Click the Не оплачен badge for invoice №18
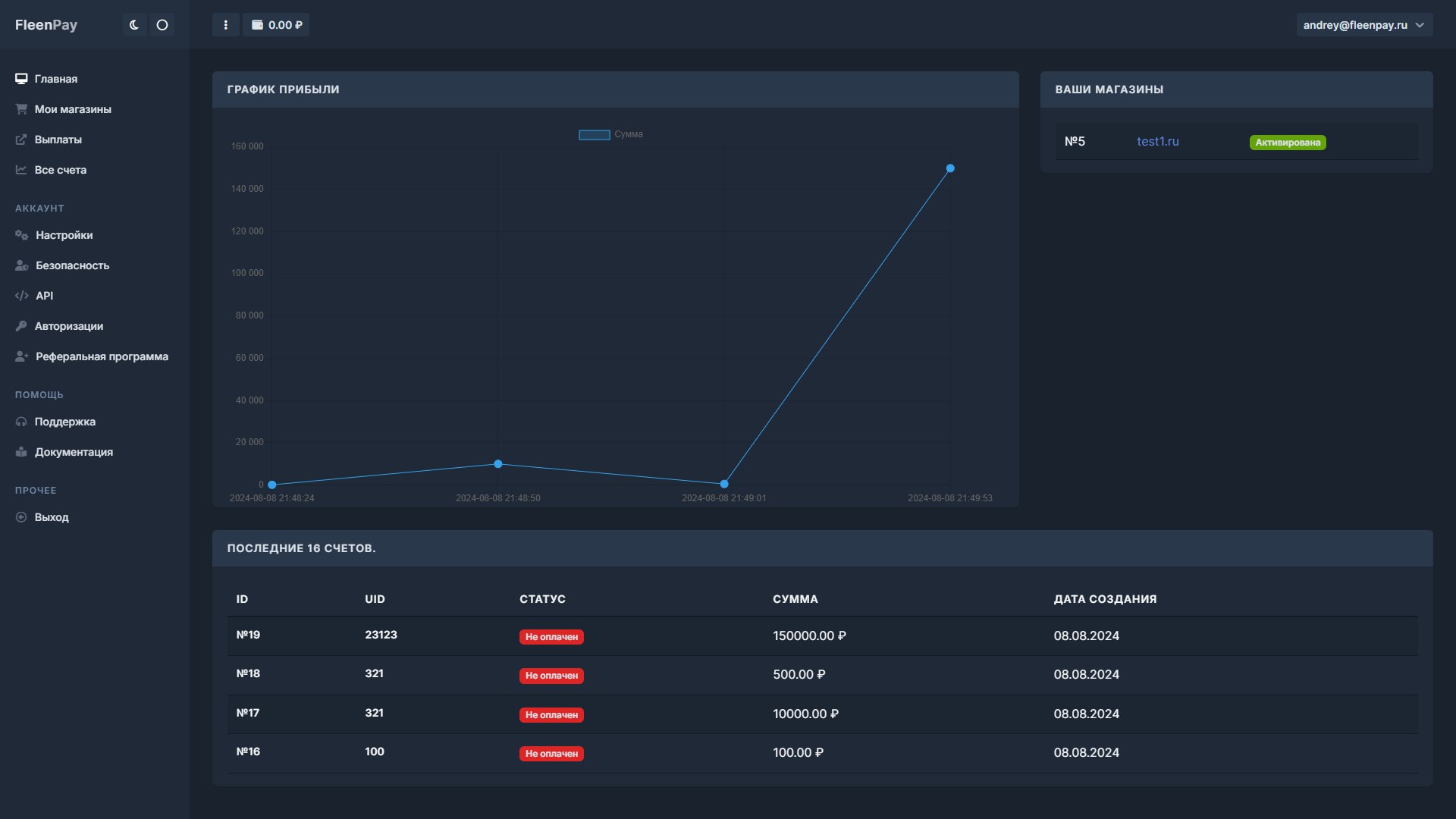1456x819 pixels. coord(551,676)
